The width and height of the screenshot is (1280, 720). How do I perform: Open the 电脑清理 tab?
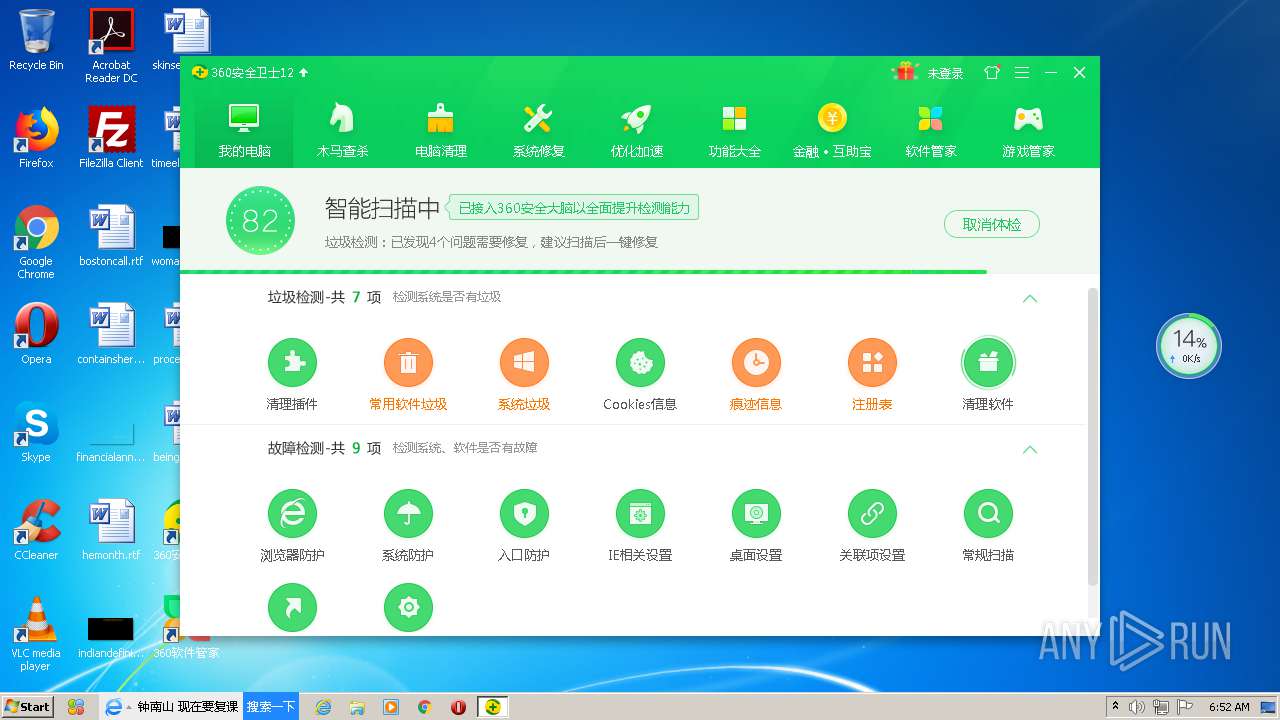tap(440, 130)
